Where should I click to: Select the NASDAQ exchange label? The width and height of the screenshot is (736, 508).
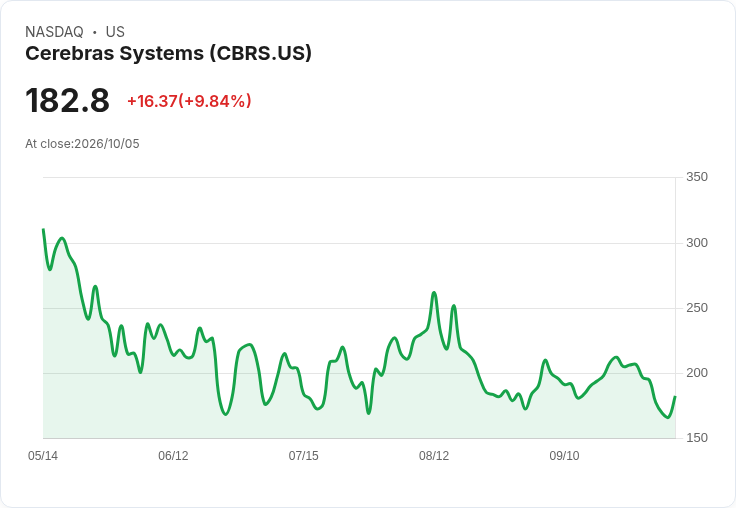click(x=54, y=32)
